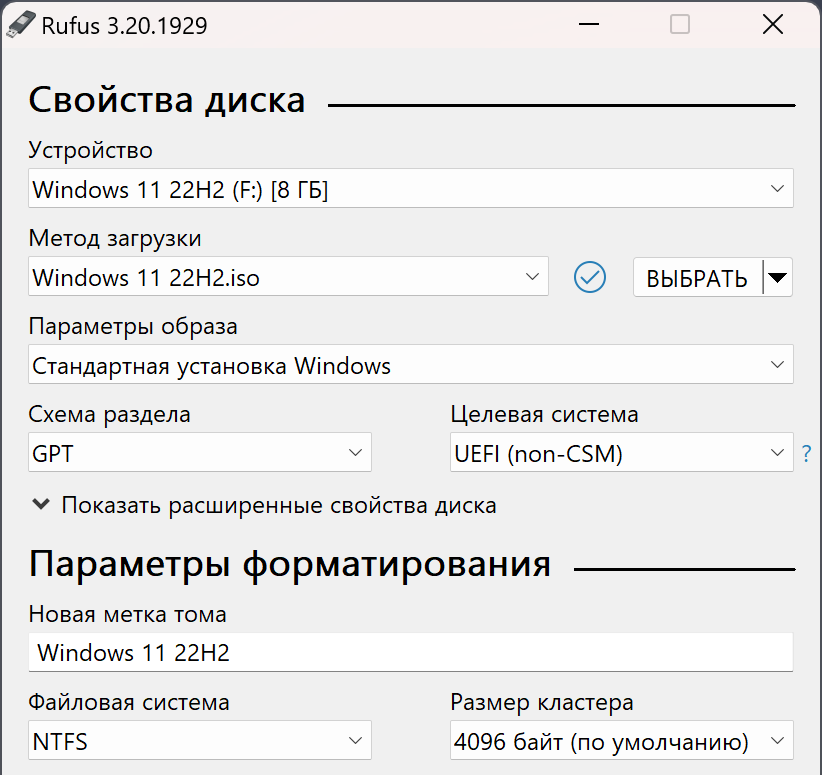Open the Целевая система UEFI dropdown
This screenshot has height=775, width=822.
click(622, 452)
